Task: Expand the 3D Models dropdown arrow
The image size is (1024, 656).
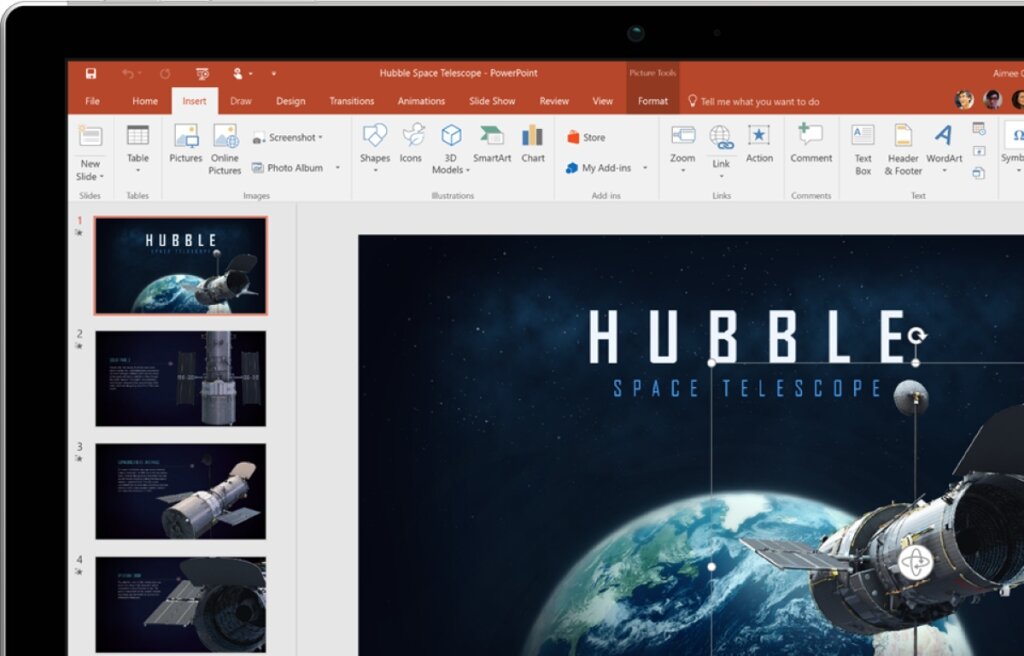Action: click(468, 171)
